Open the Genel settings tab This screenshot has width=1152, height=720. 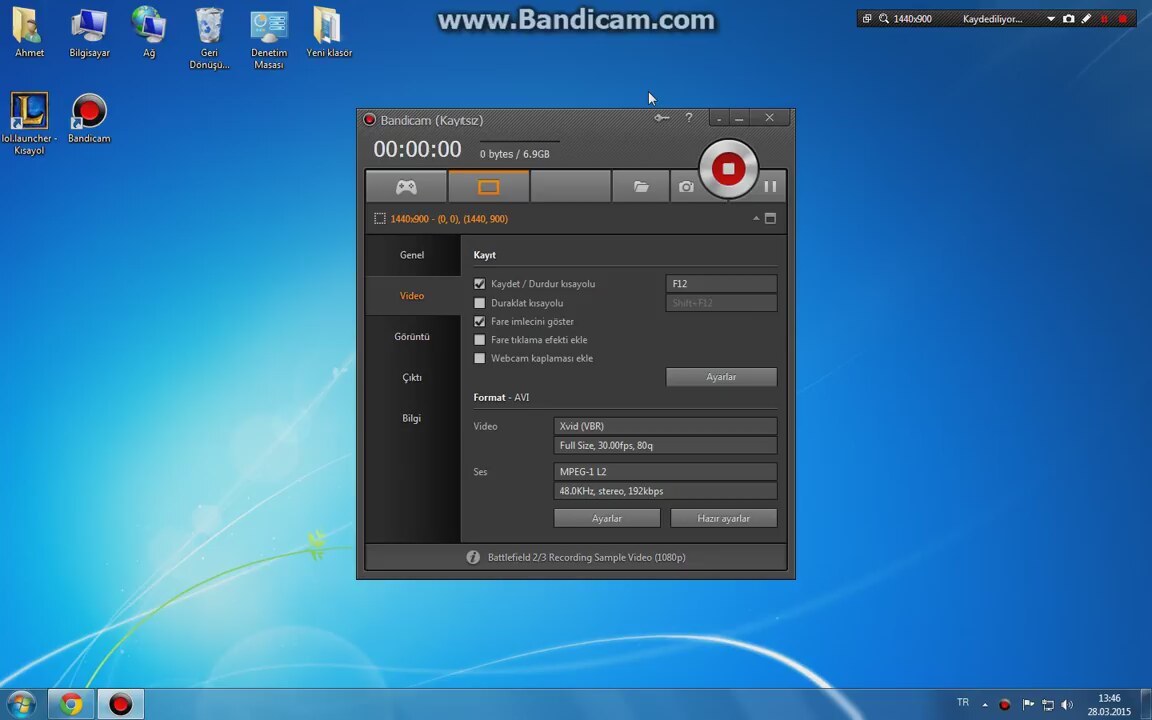point(412,255)
